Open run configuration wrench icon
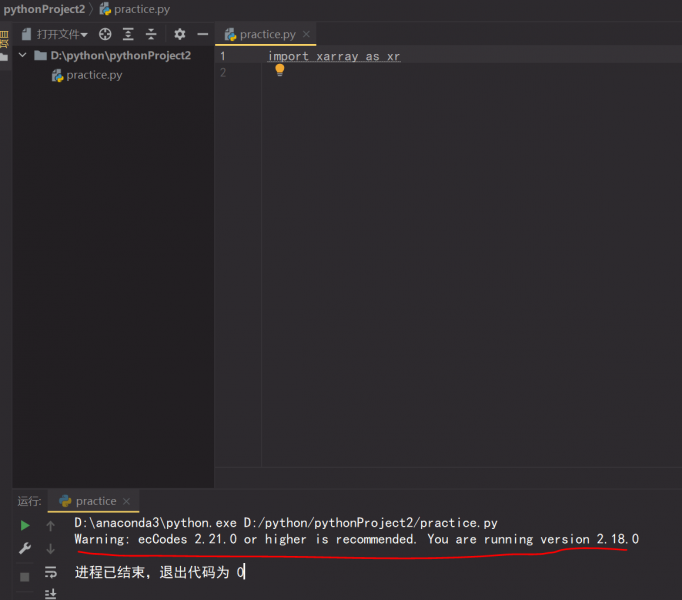This screenshot has height=600, width=682. coord(25,549)
